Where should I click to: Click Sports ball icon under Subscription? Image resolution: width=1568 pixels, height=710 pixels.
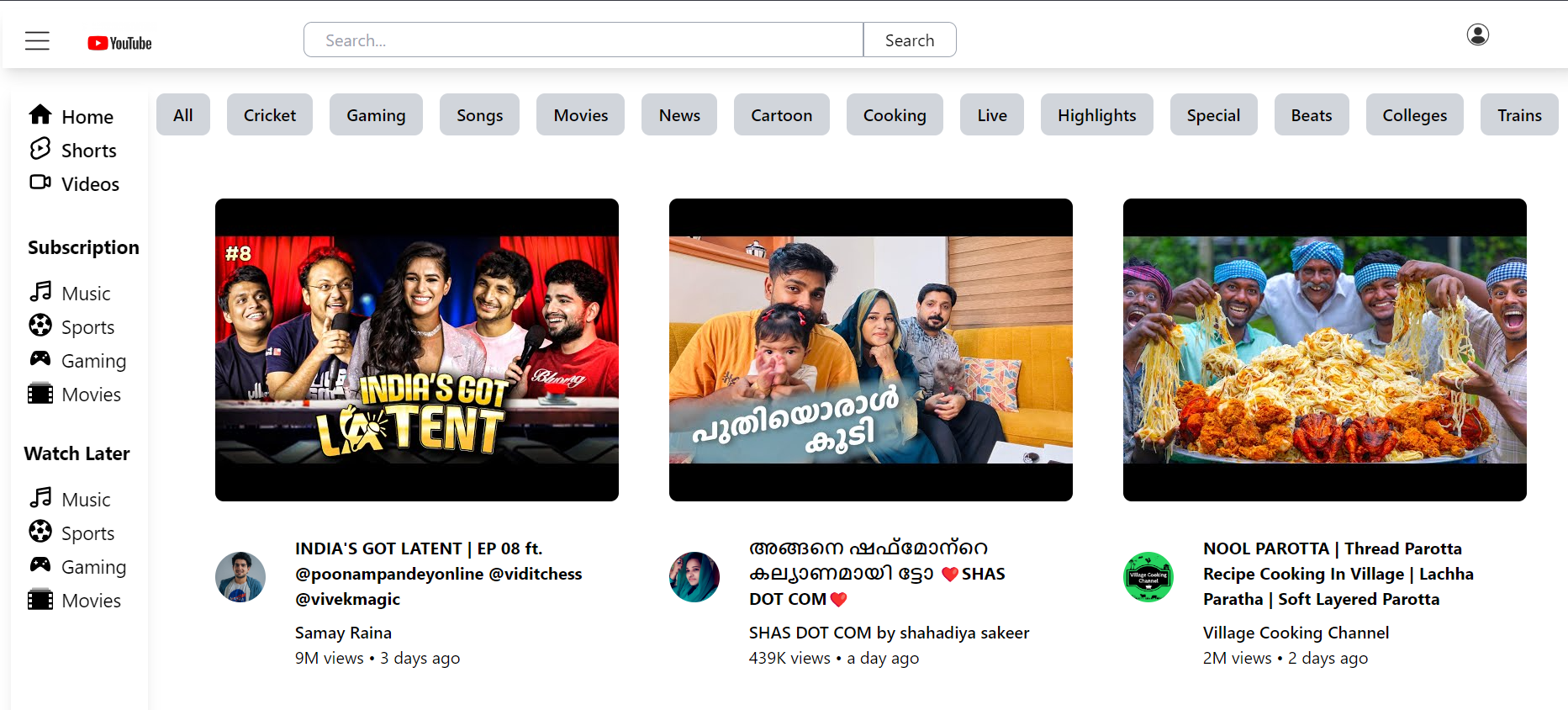(x=40, y=325)
